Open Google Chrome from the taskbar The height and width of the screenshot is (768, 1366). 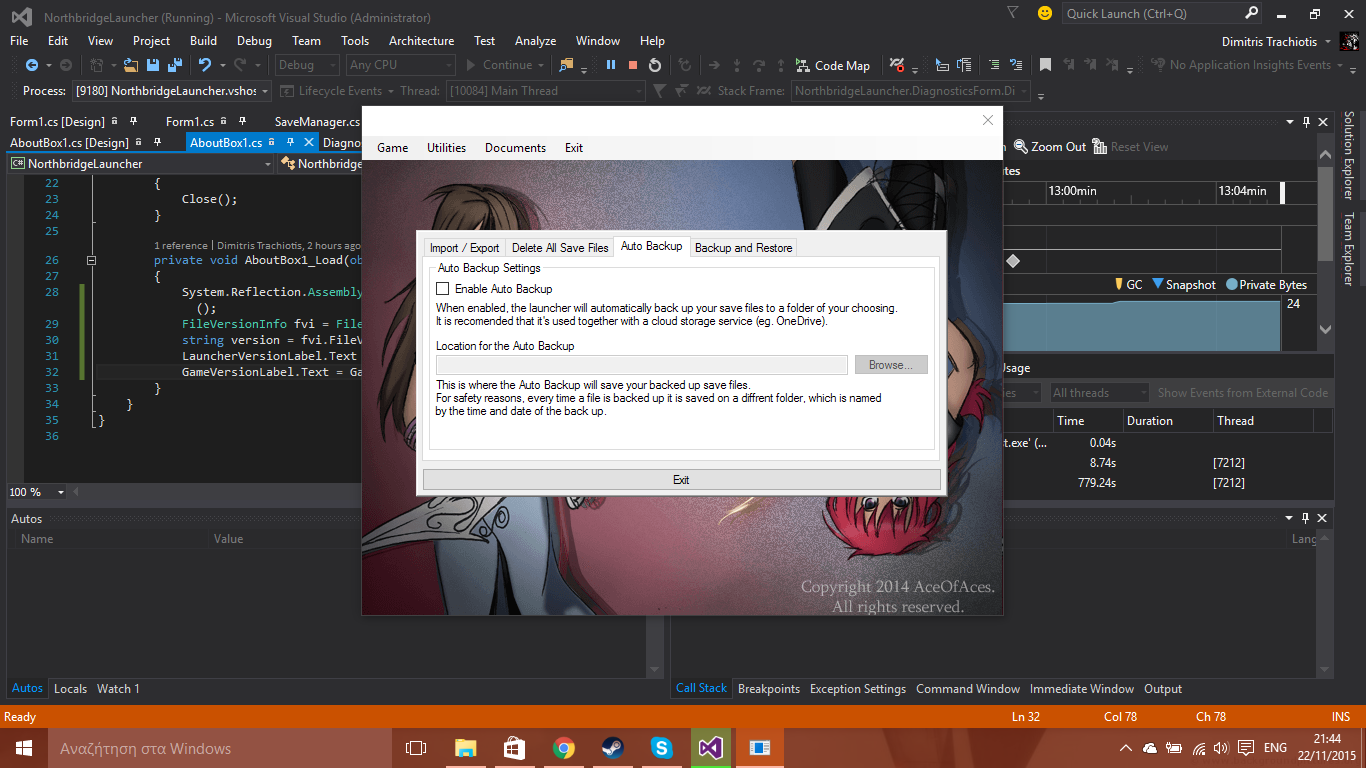coord(564,748)
